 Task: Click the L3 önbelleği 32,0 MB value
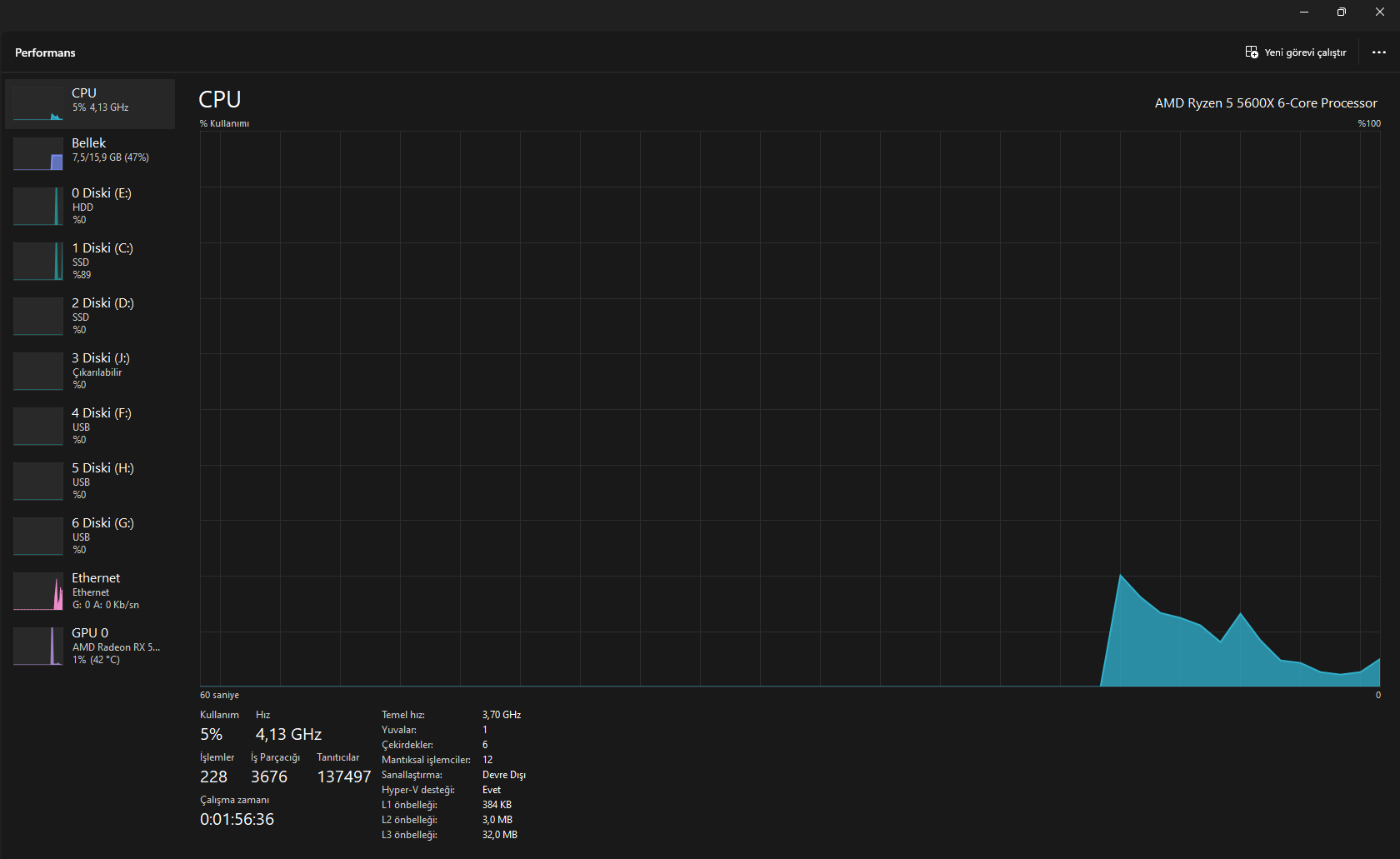500,835
